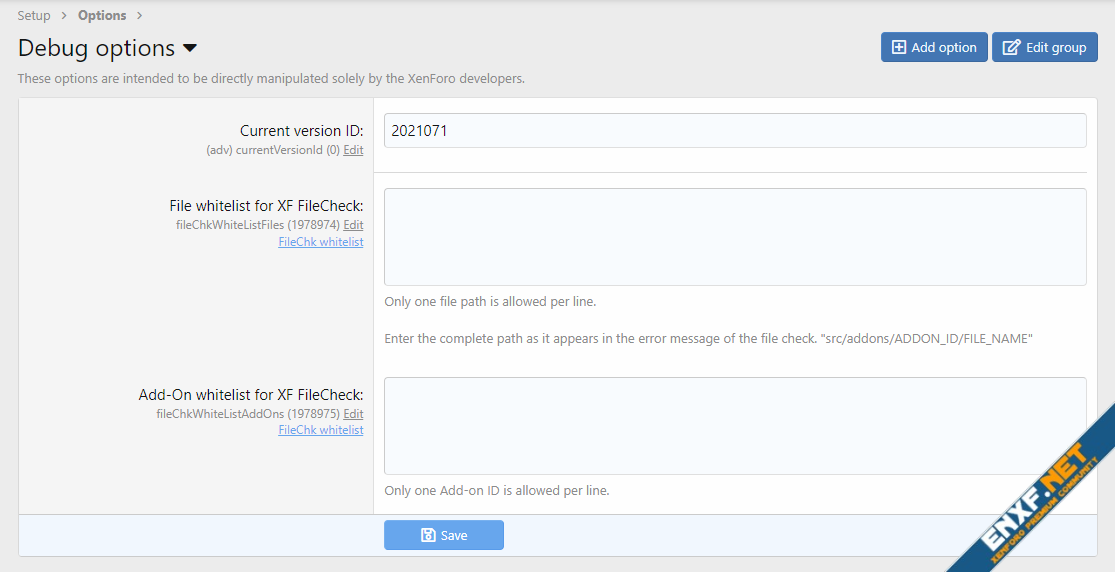Image resolution: width=1115 pixels, height=572 pixels.
Task: Click the Debug options page heading
Action: coord(96,48)
